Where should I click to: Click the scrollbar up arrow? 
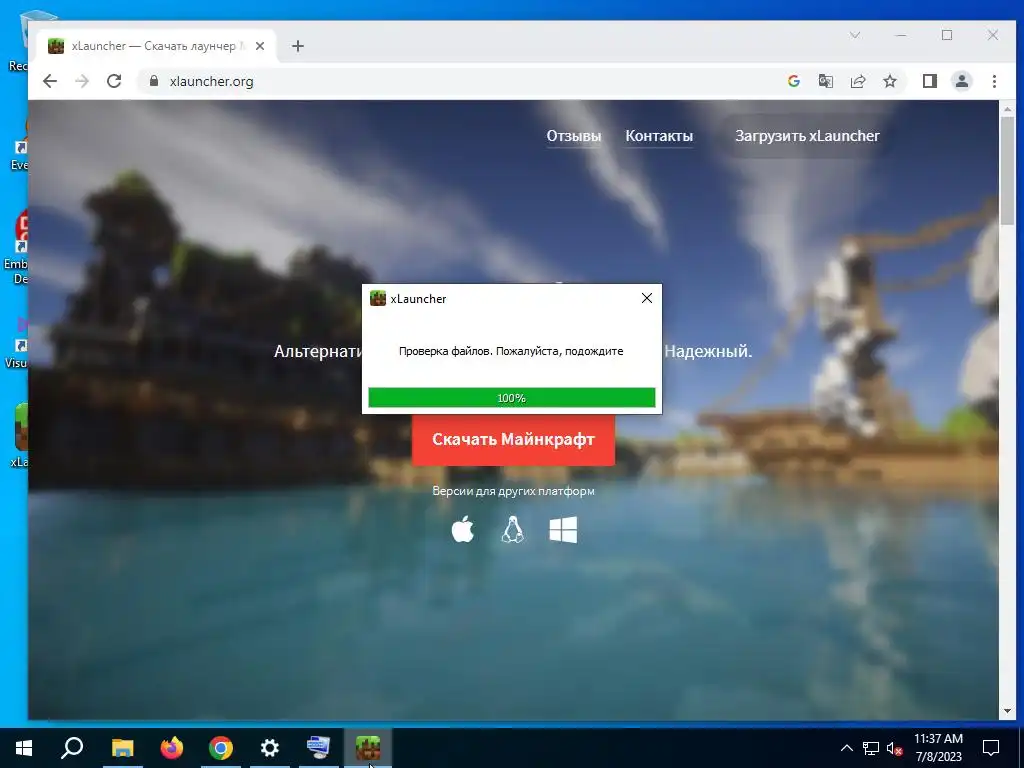1007,108
